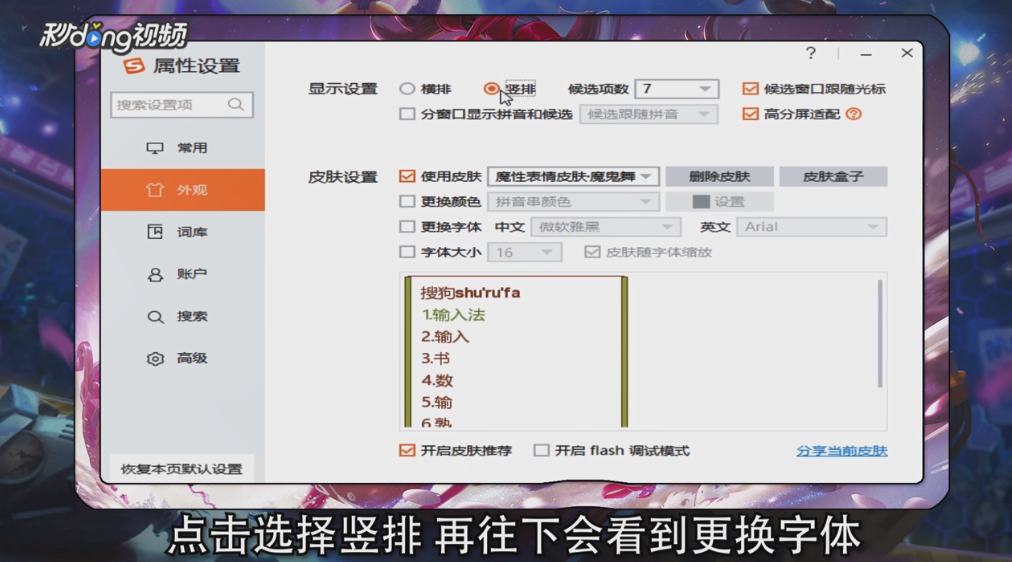This screenshot has height=562, width=1012.
Task: Click the gray color swatch beside 设置
Action: (x=701, y=201)
